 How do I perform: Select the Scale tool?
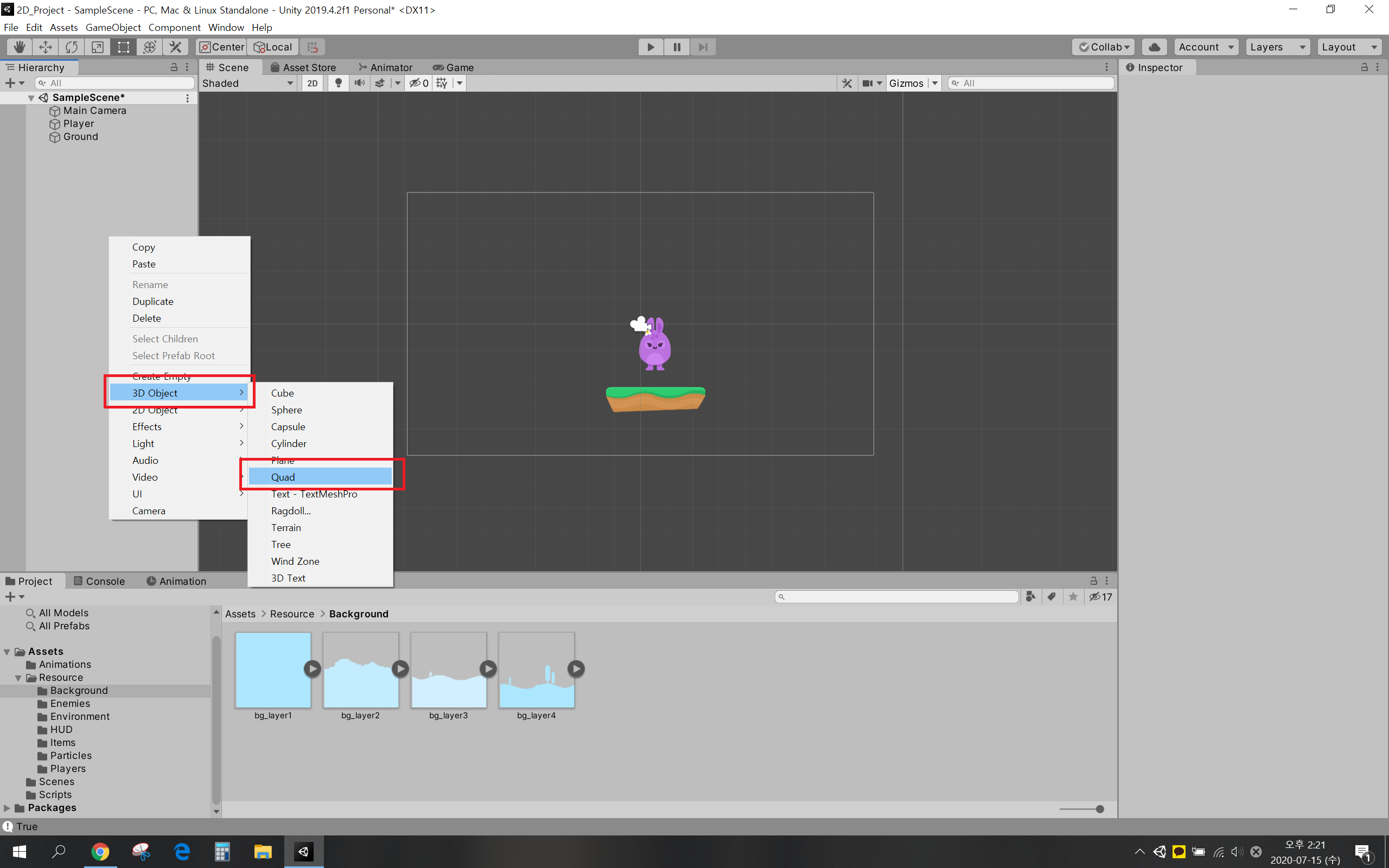[98, 47]
